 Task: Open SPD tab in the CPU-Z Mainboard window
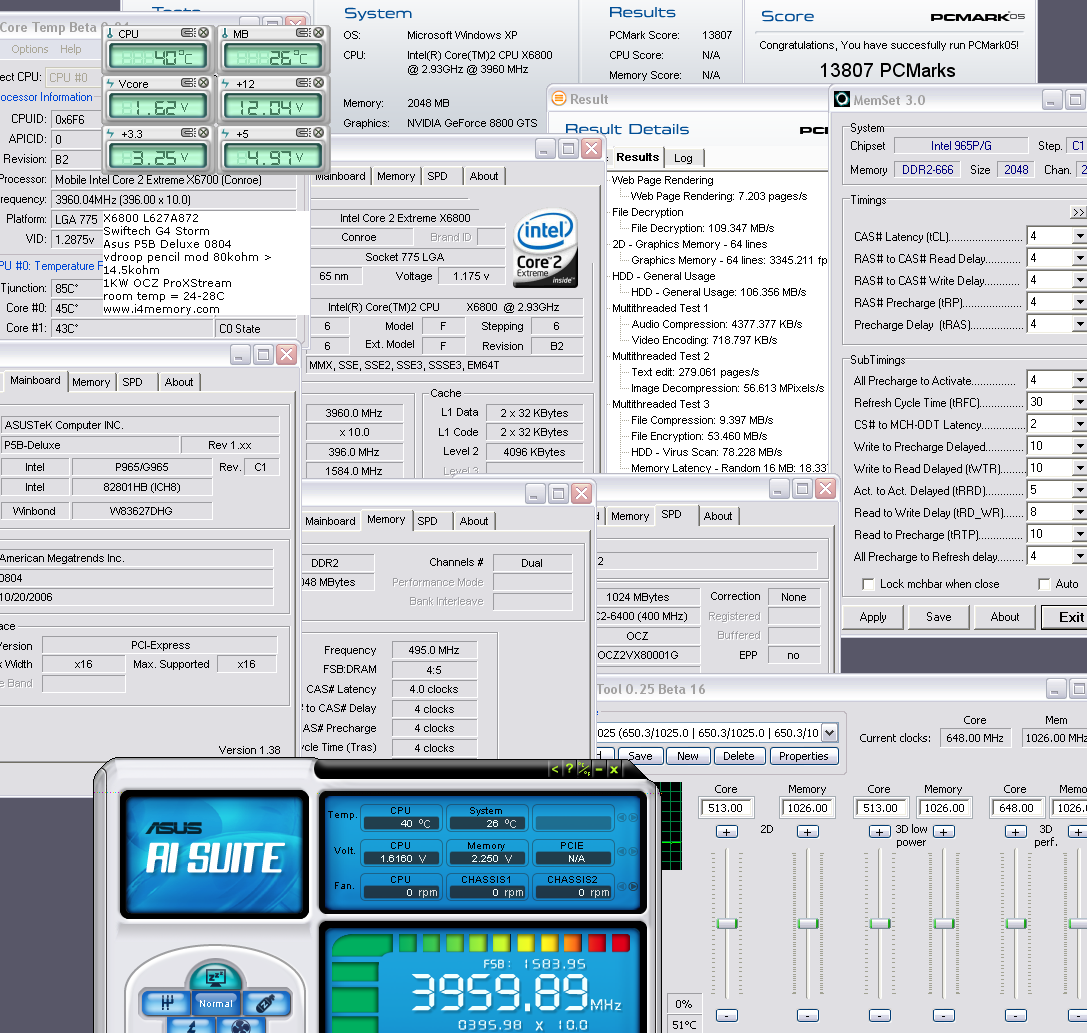tap(132, 382)
